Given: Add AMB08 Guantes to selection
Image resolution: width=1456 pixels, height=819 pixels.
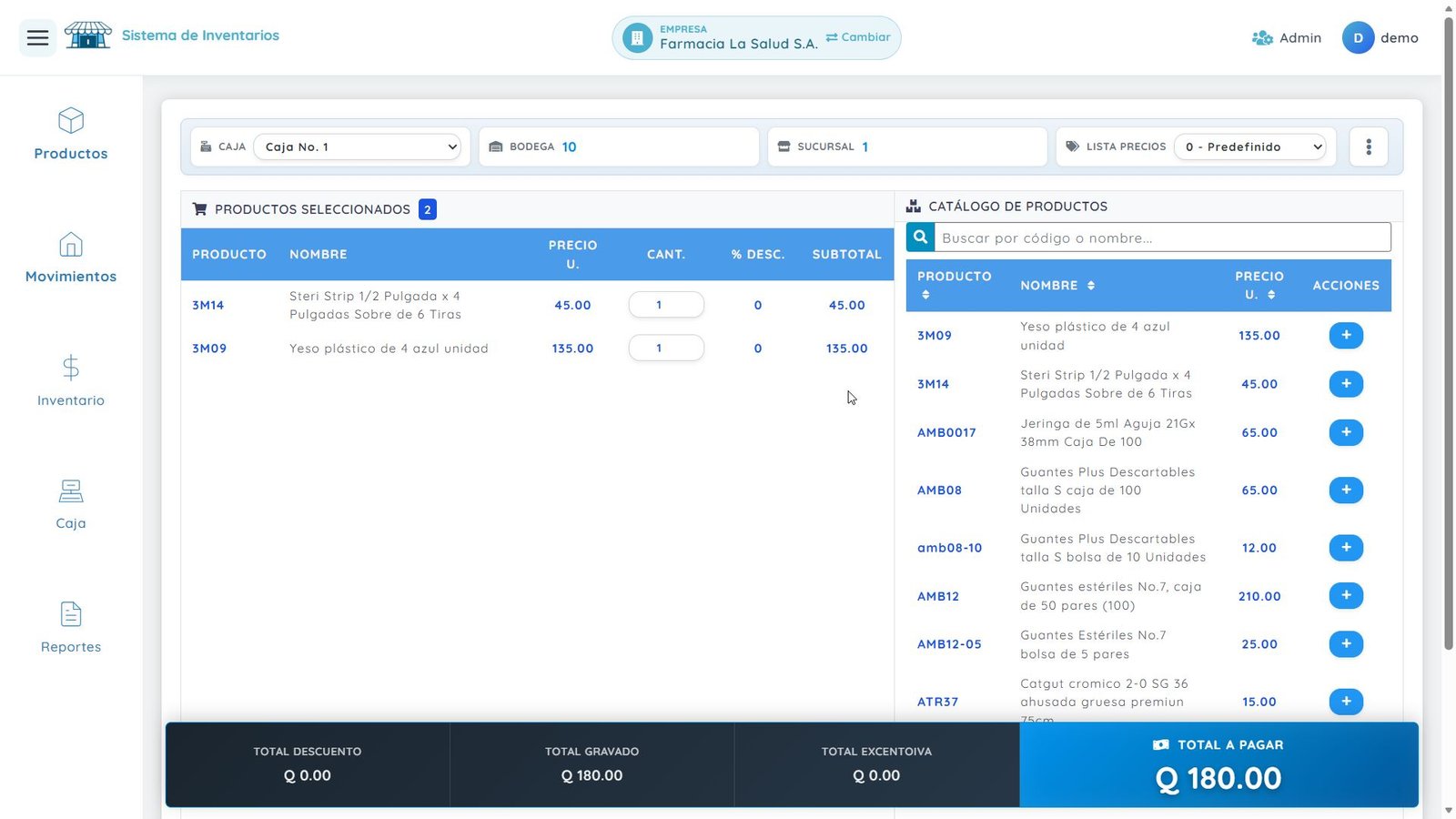Looking at the screenshot, I should point(1346,490).
